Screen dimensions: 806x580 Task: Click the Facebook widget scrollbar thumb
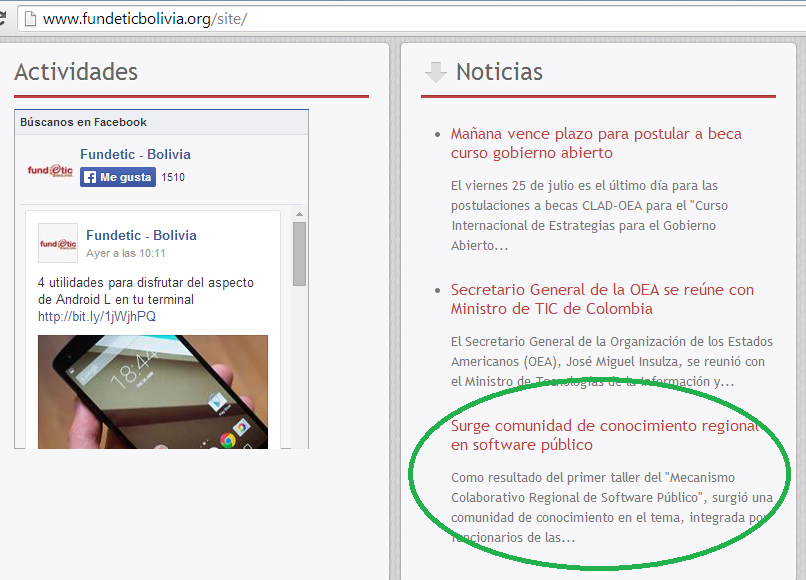click(x=299, y=254)
